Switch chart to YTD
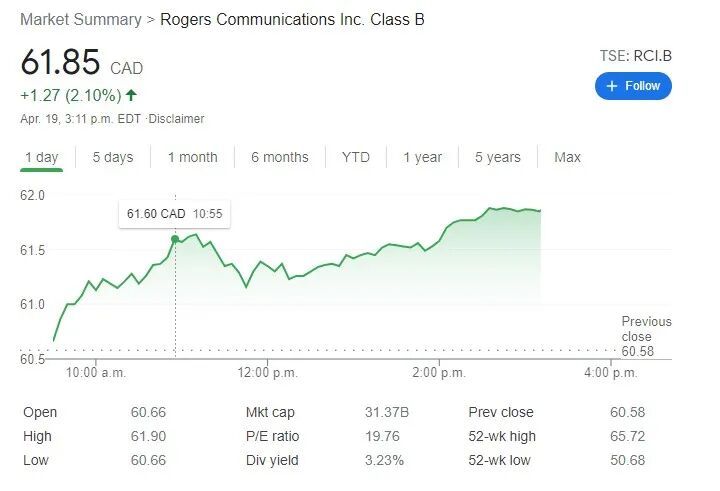The width and height of the screenshot is (720, 491). [x=356, y=158]
